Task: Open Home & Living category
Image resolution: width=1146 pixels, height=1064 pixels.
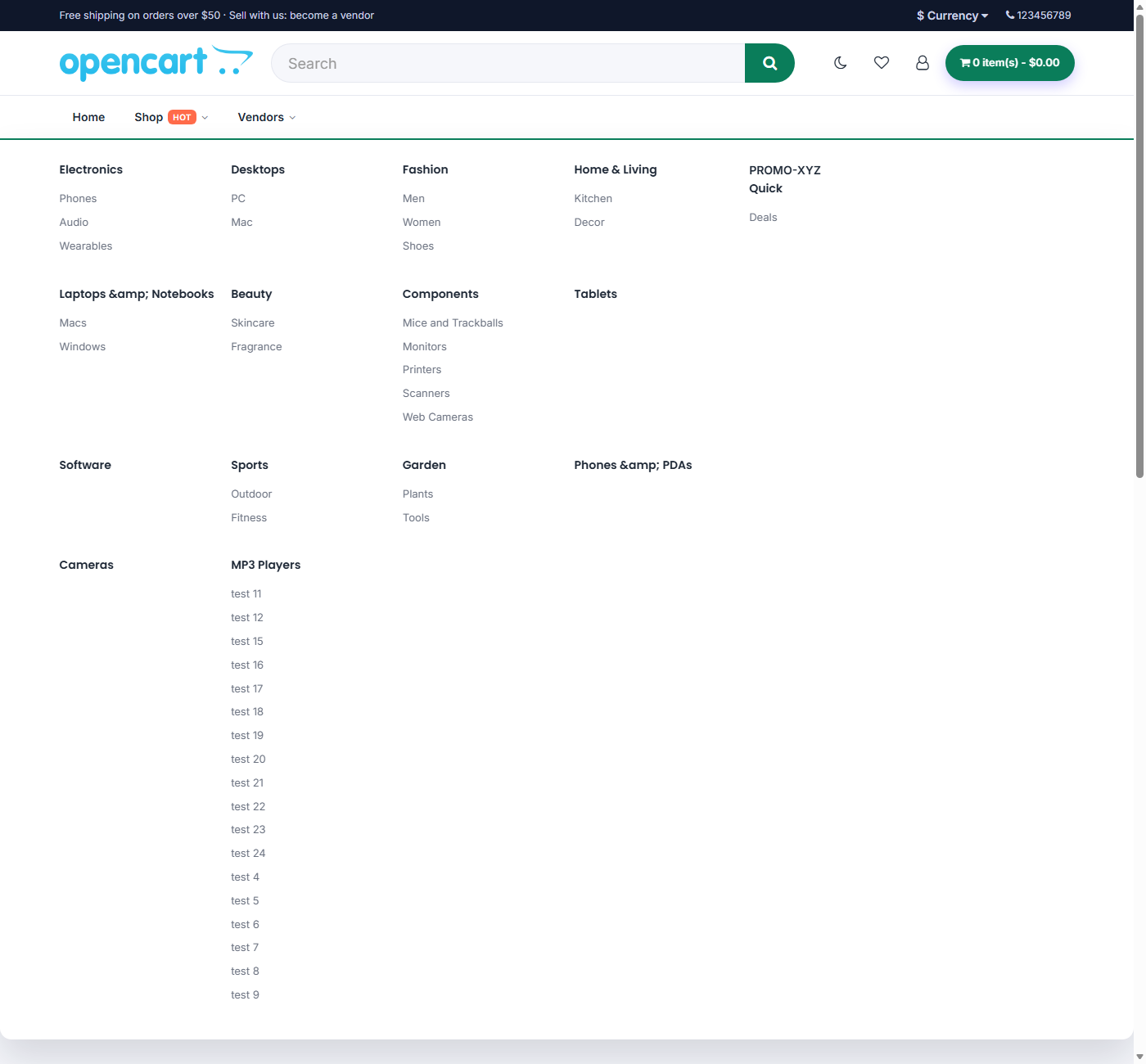Action: pyautogui.click(x=616, y=169)
